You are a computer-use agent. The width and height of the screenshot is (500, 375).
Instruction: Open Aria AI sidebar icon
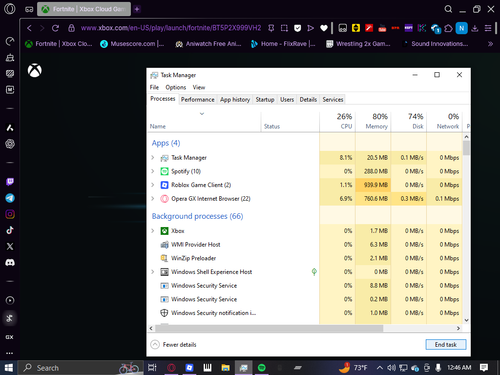(10, 128)
